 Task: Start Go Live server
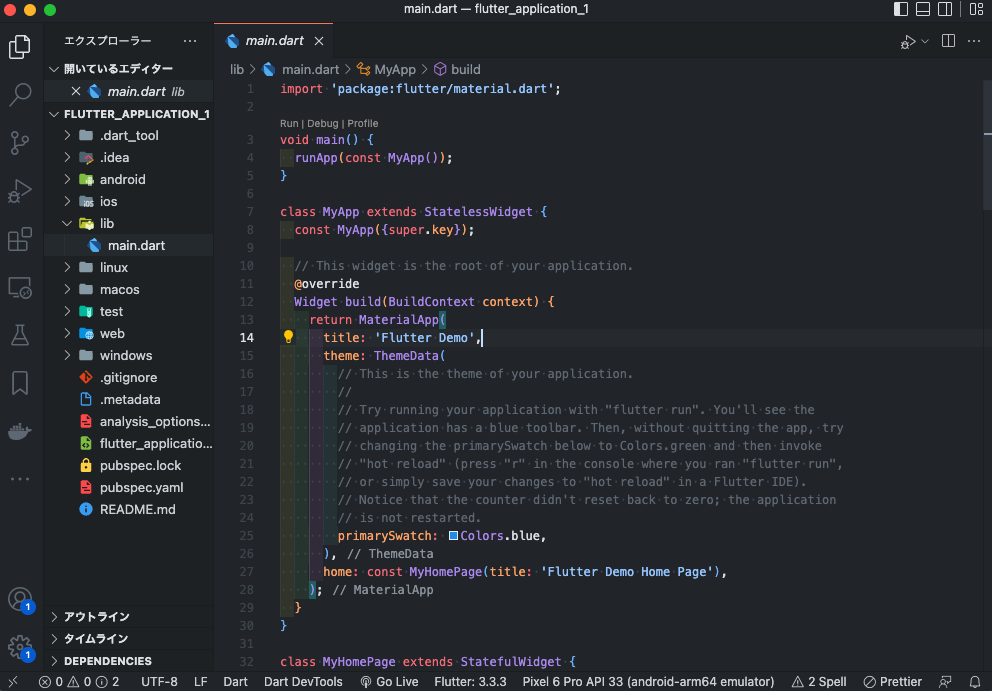tap(389, 681)
